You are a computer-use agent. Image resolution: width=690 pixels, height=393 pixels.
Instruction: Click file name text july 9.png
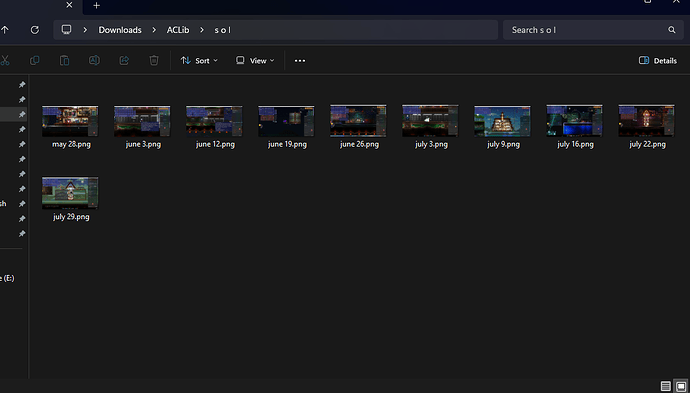pos(503,144)
